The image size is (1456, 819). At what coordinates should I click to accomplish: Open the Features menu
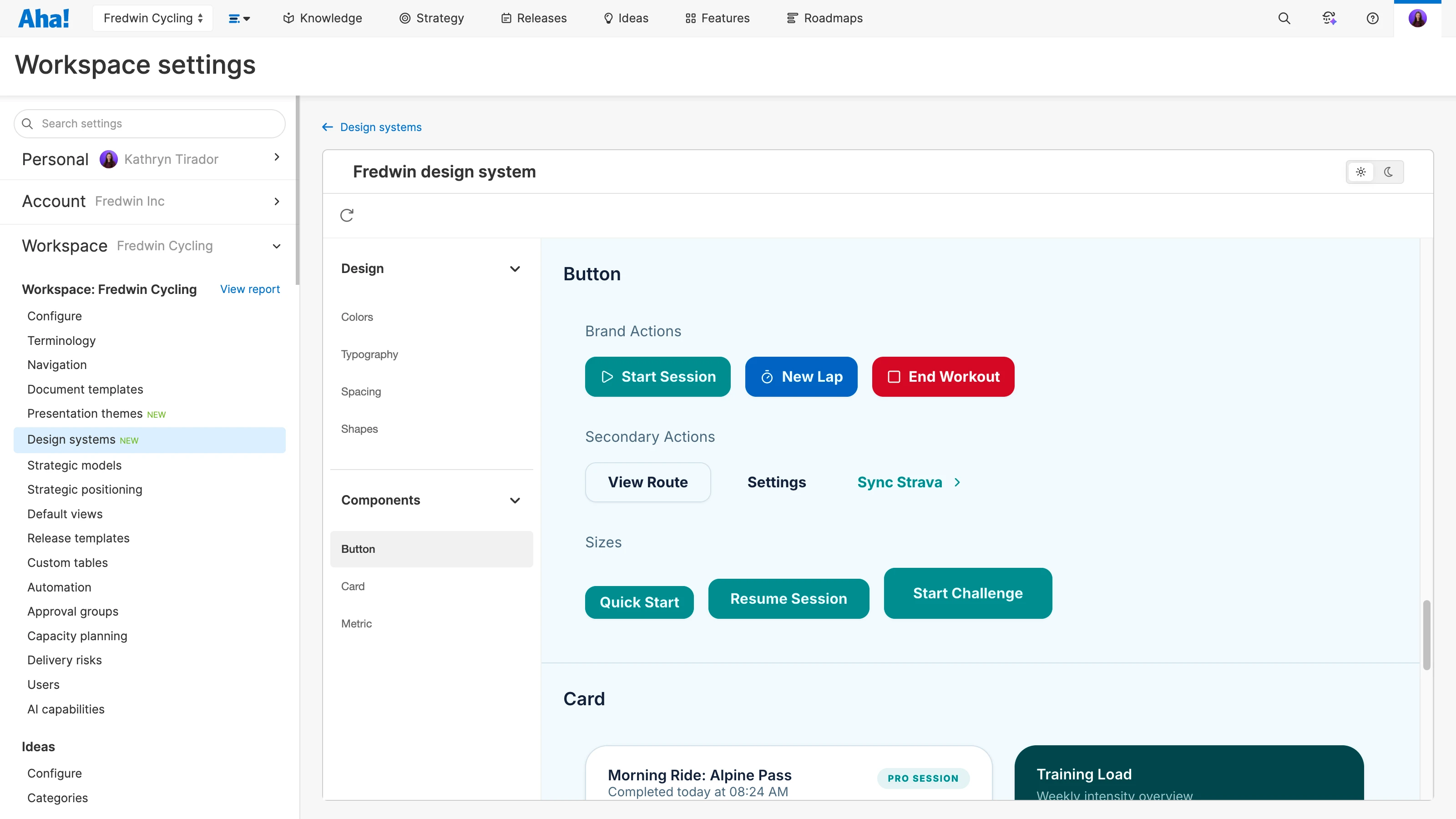717,18
